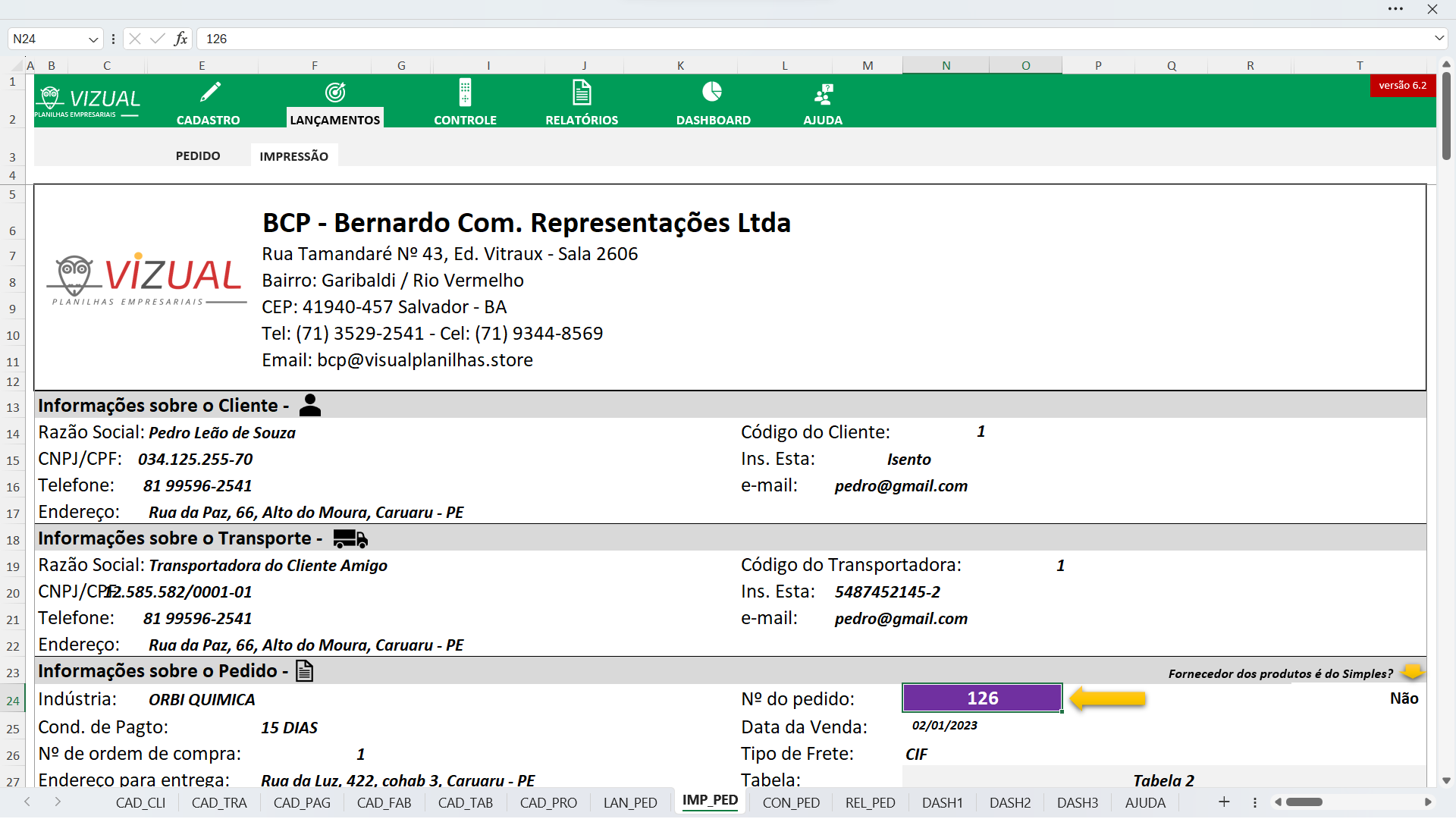Click the LANÇAMENTOS menu label
Screen dimensions: 1456x819
tap(335, 120)
